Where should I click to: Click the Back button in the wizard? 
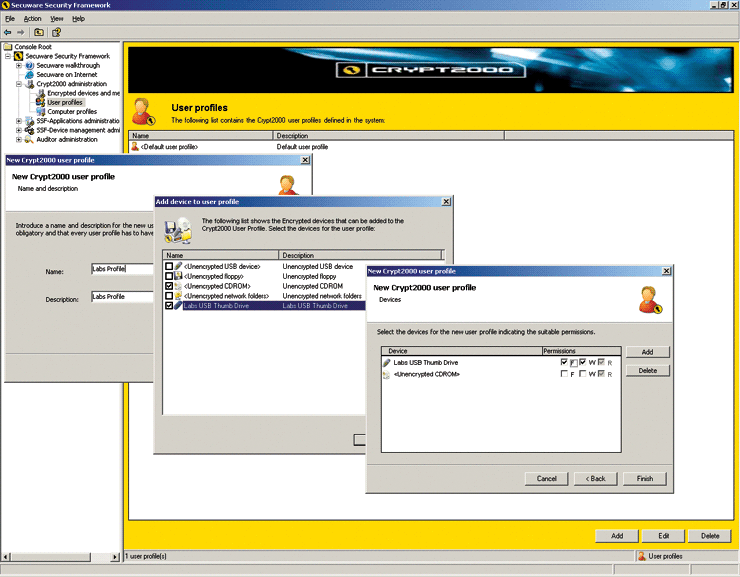point(596,478)
